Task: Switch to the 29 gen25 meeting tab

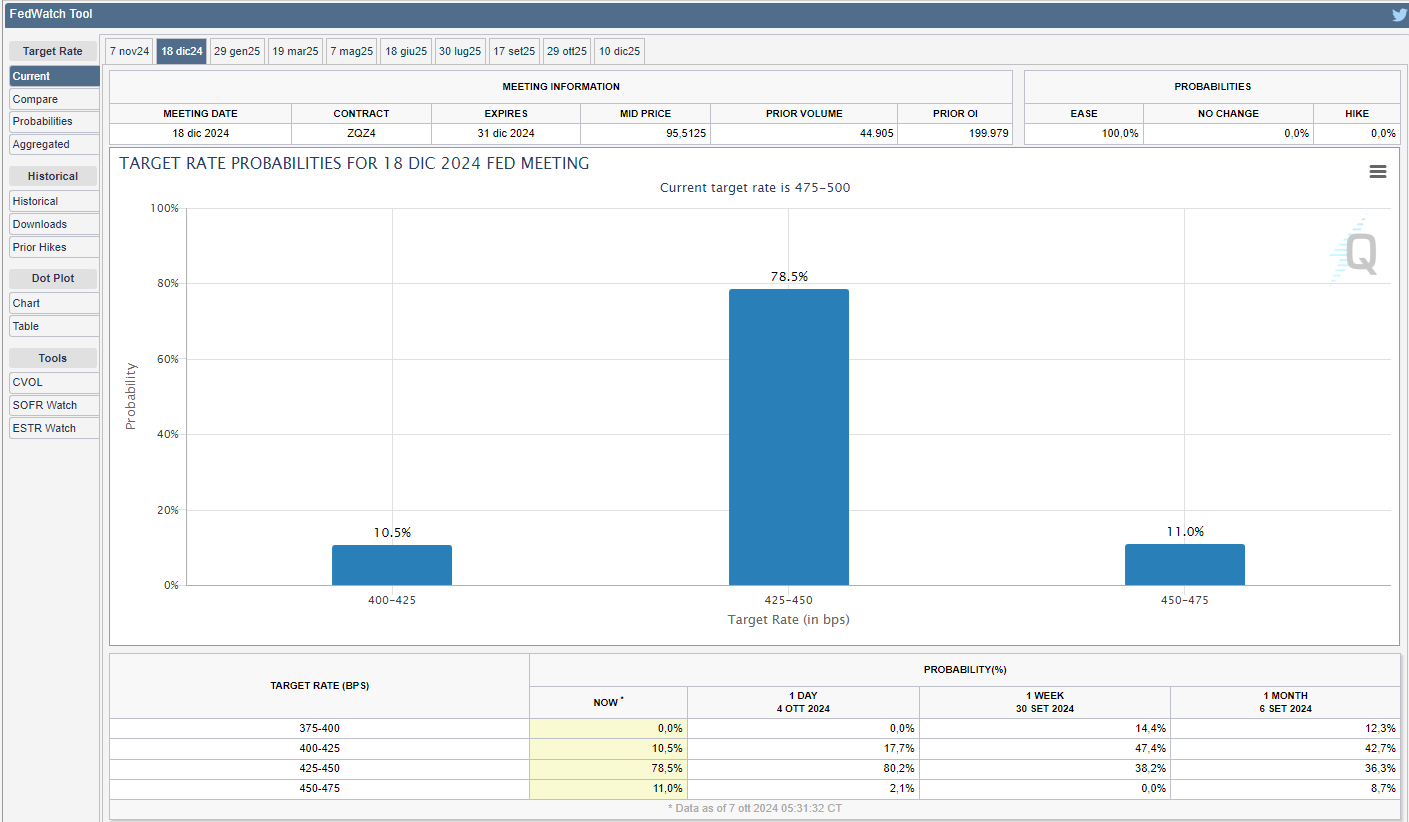Action: 237,51
